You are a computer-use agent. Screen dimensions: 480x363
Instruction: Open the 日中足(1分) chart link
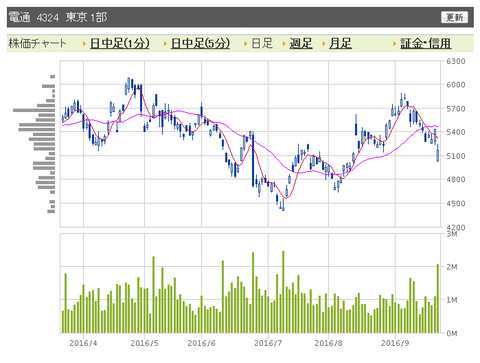pyautogui.click(x=120, y=43)
